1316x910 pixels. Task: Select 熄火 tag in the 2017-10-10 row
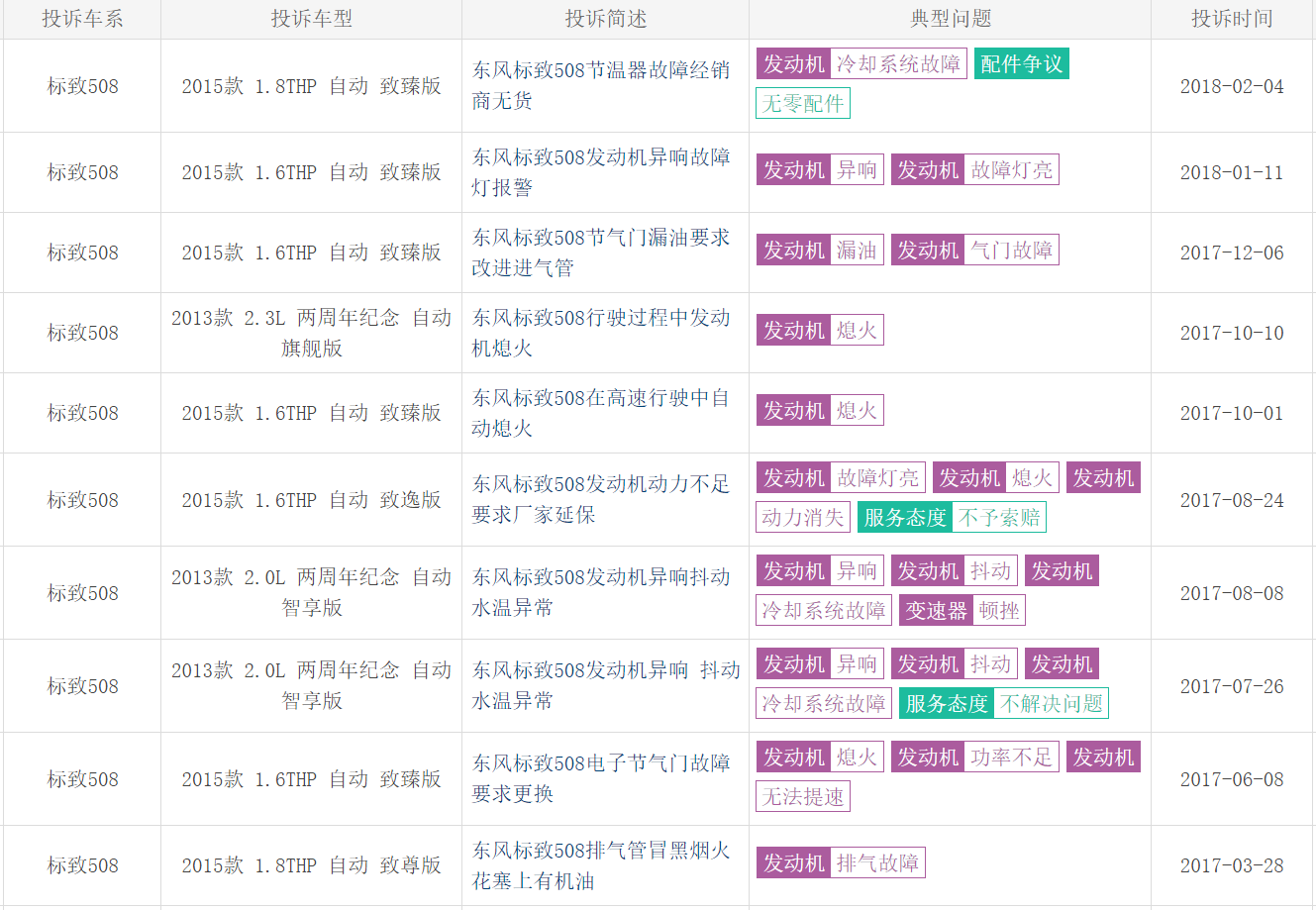(x=857, y=330)
